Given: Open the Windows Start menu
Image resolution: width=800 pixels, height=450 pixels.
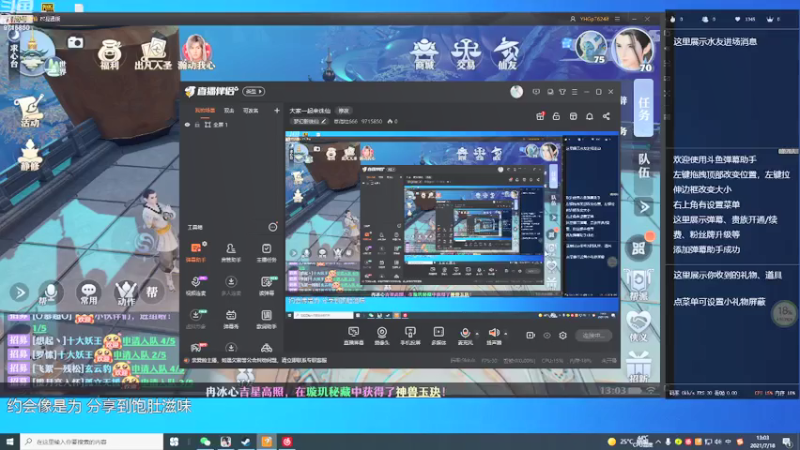Looking at the screenshot, I should point(10,441).
